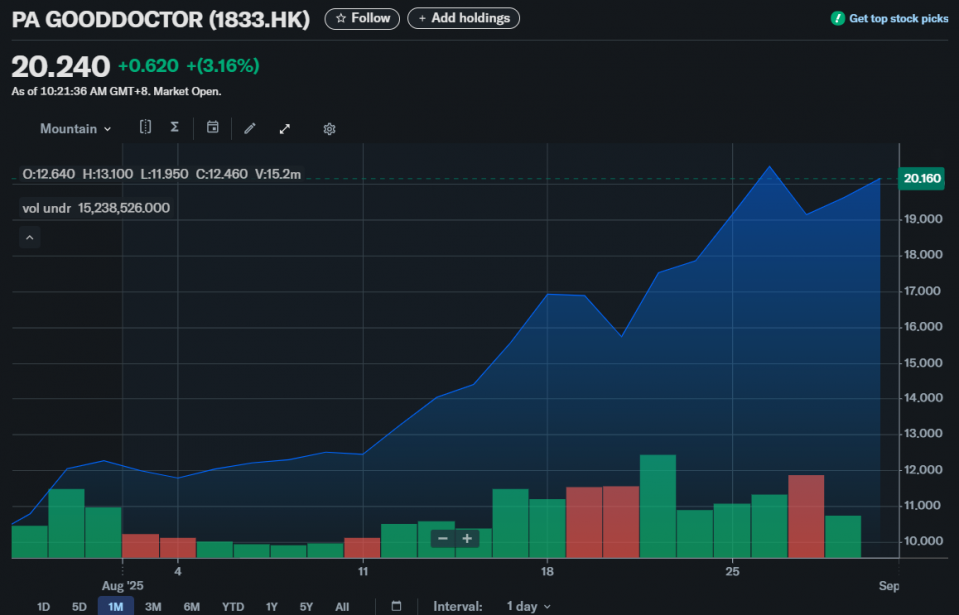Expand chart to full screen

point(284,129)
